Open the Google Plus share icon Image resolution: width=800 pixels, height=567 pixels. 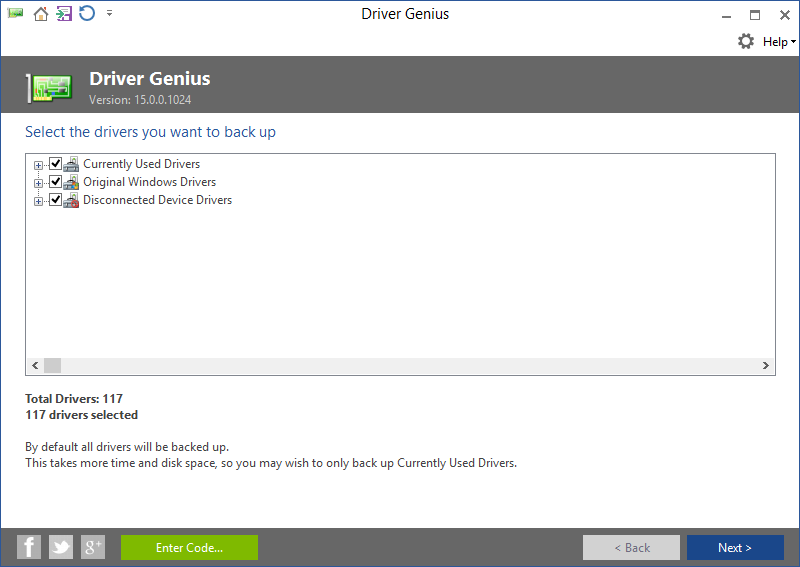(x=93, y=547)
